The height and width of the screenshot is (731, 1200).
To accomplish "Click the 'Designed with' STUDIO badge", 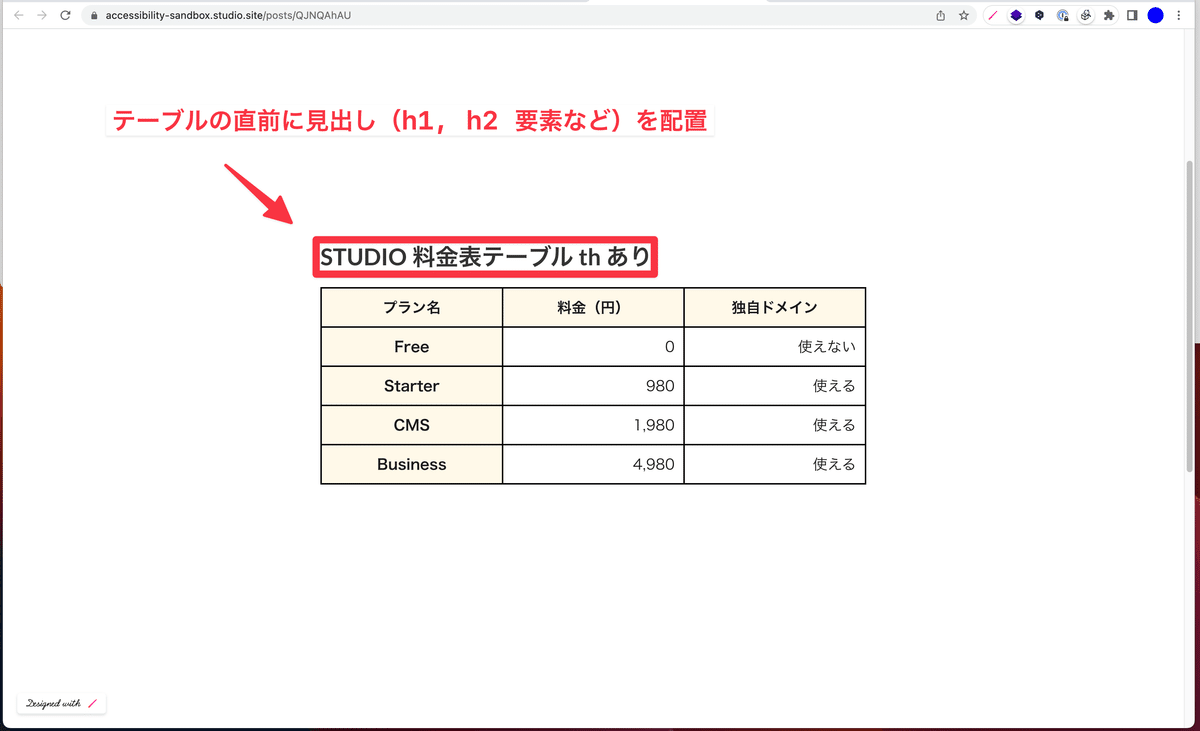I will [61, 703].
